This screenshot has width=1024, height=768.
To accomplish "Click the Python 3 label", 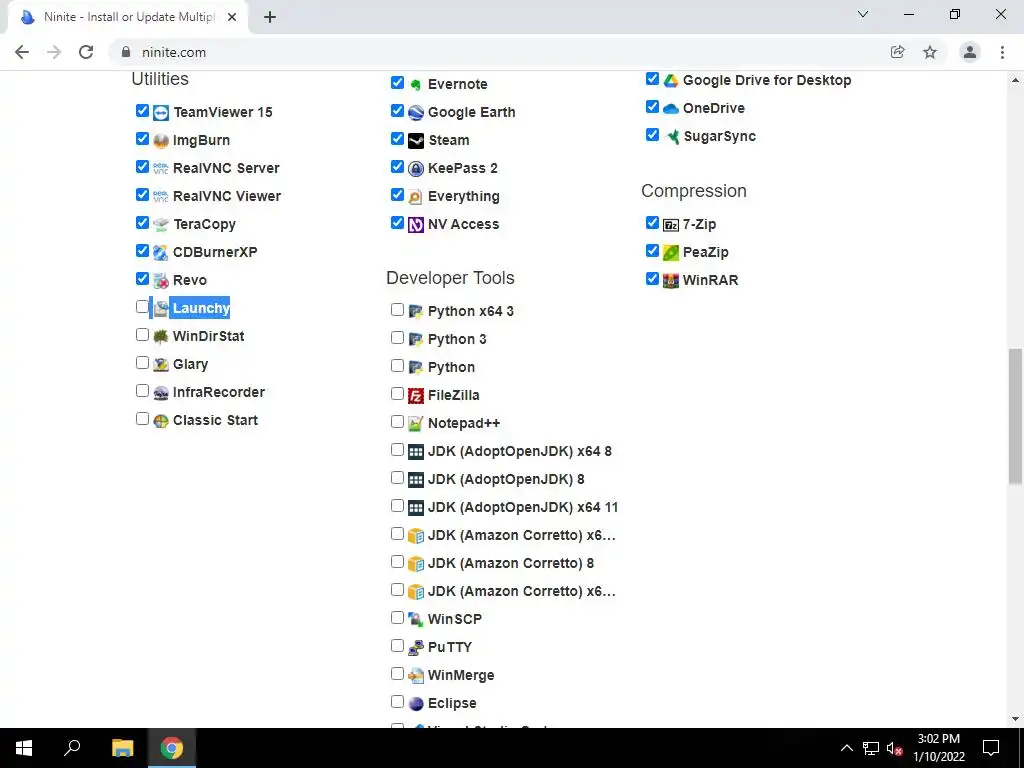I will coord(457,339).
